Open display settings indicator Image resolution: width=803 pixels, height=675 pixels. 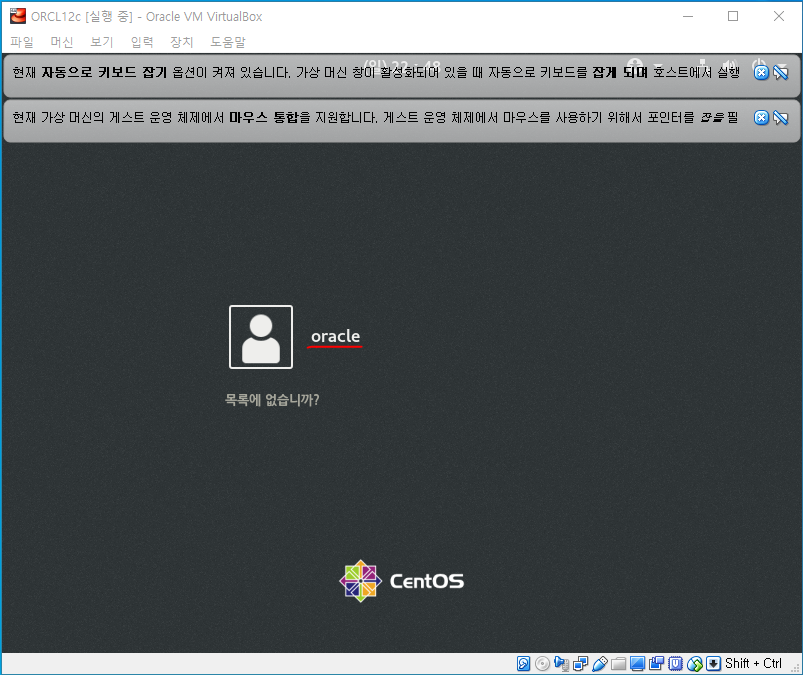coord(638,664)
